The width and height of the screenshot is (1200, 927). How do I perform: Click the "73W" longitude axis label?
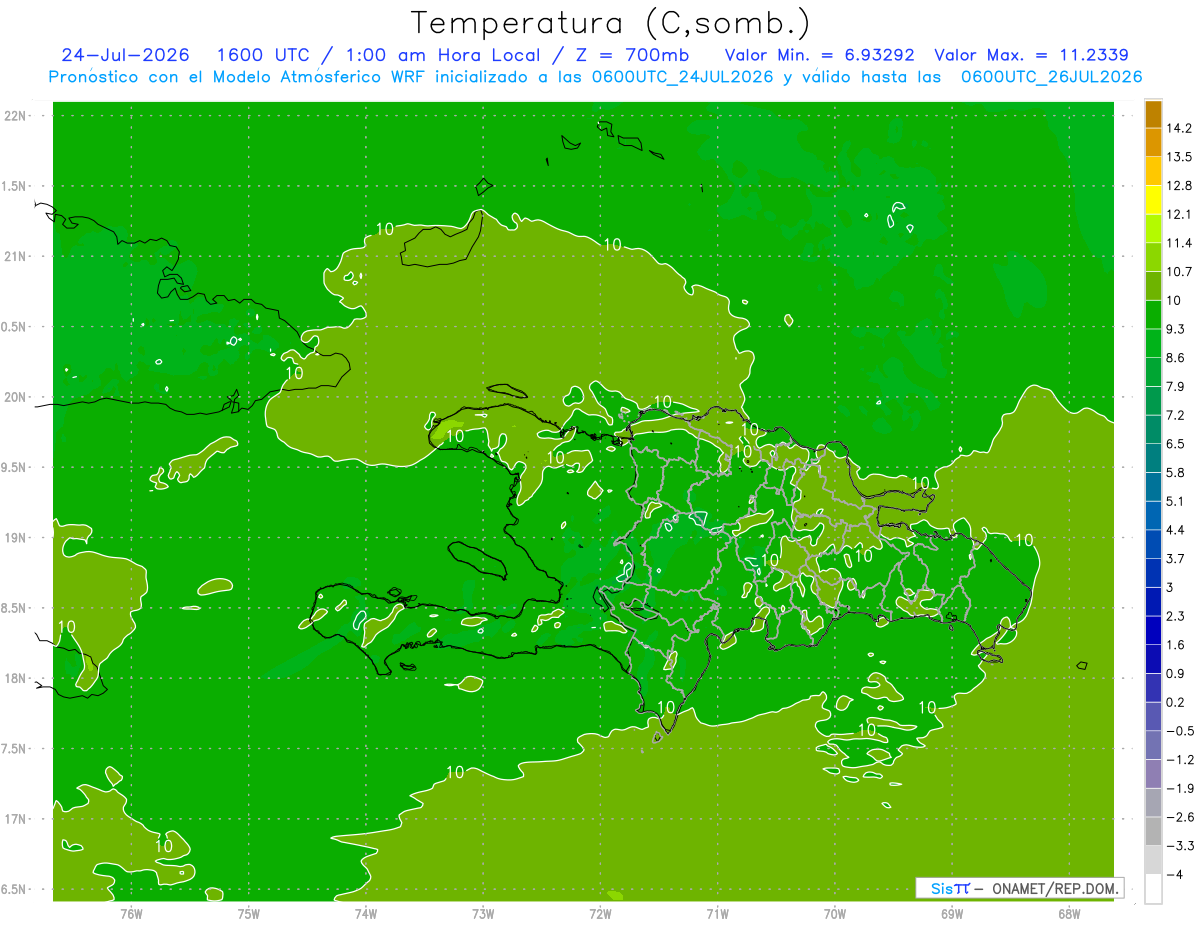pyautogui.click(x=483, y=913)
